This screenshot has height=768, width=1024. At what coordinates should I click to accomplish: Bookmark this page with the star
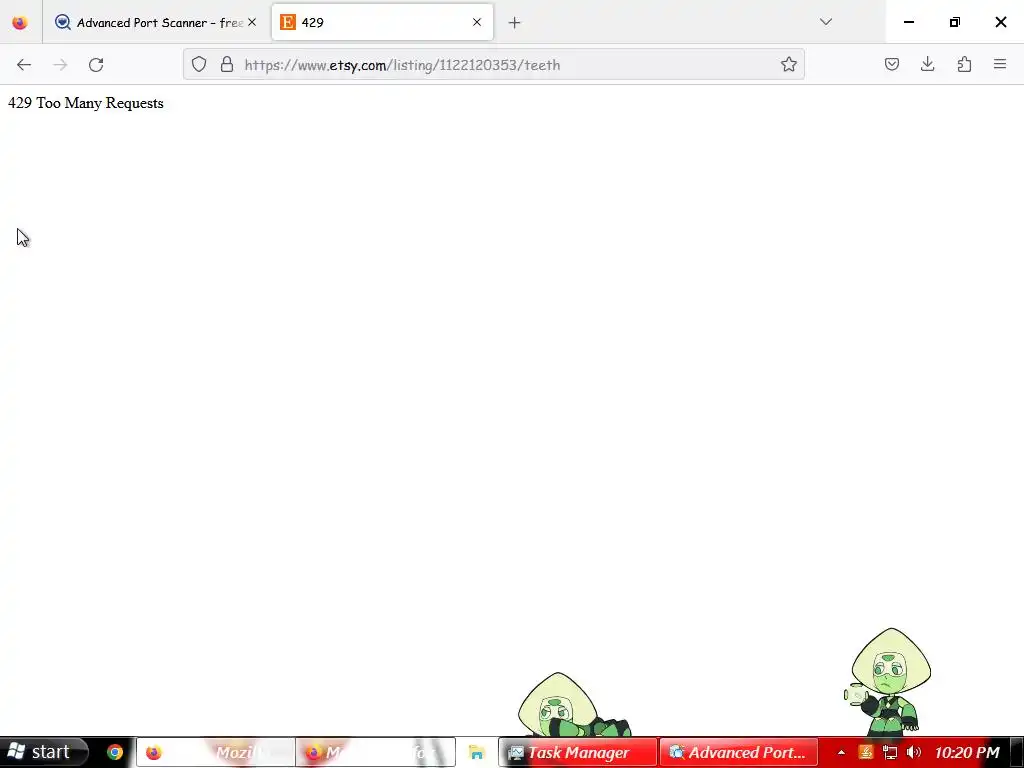(x=788, y=64)
